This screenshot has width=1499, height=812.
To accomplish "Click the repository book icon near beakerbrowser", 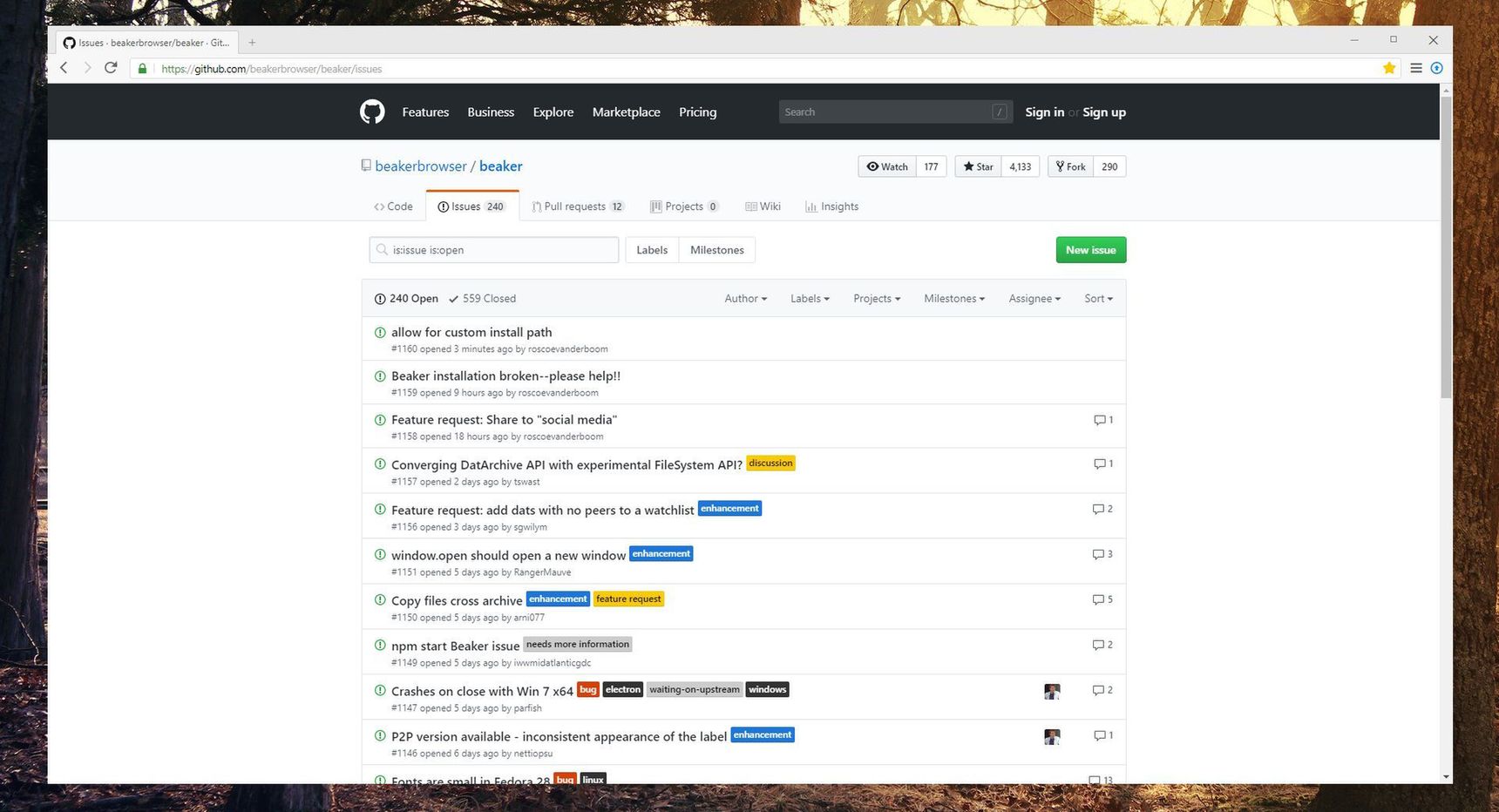I will [366, 166].
